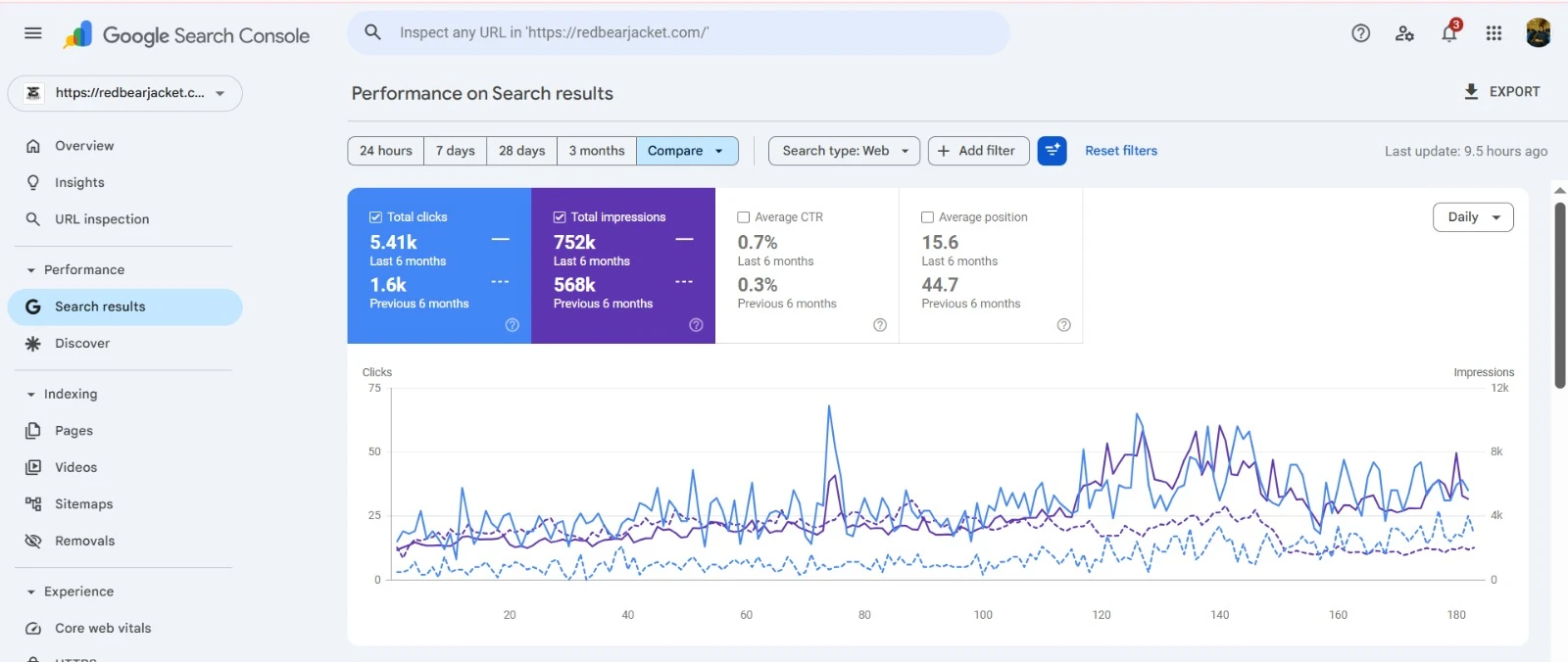
Task: Click the Add filter button
Action: (978, 151)
